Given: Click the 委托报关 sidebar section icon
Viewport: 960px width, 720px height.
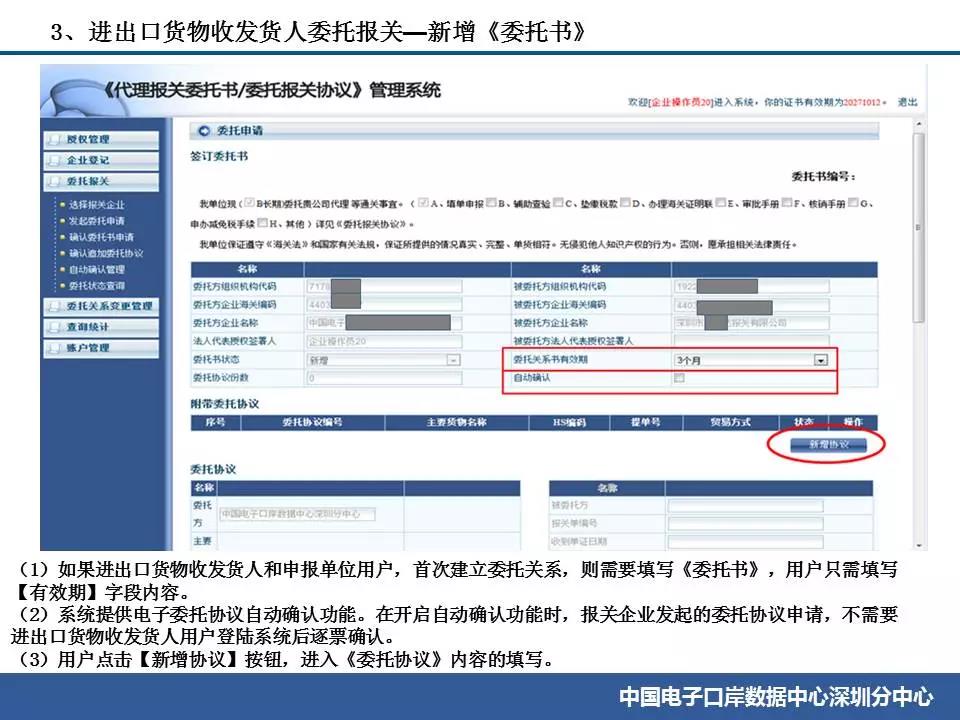Looking at the screenshot, I should pos(54,182).
